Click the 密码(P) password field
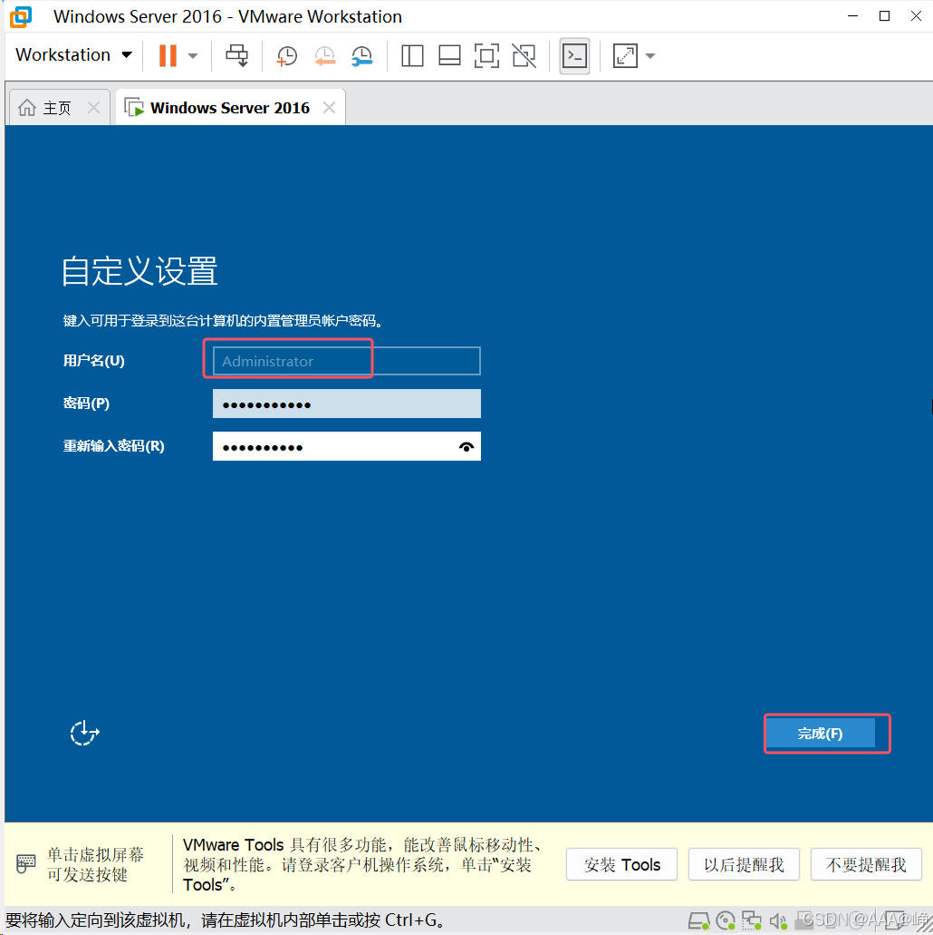This screenshot has width=933, height=935. coord(346,404)
